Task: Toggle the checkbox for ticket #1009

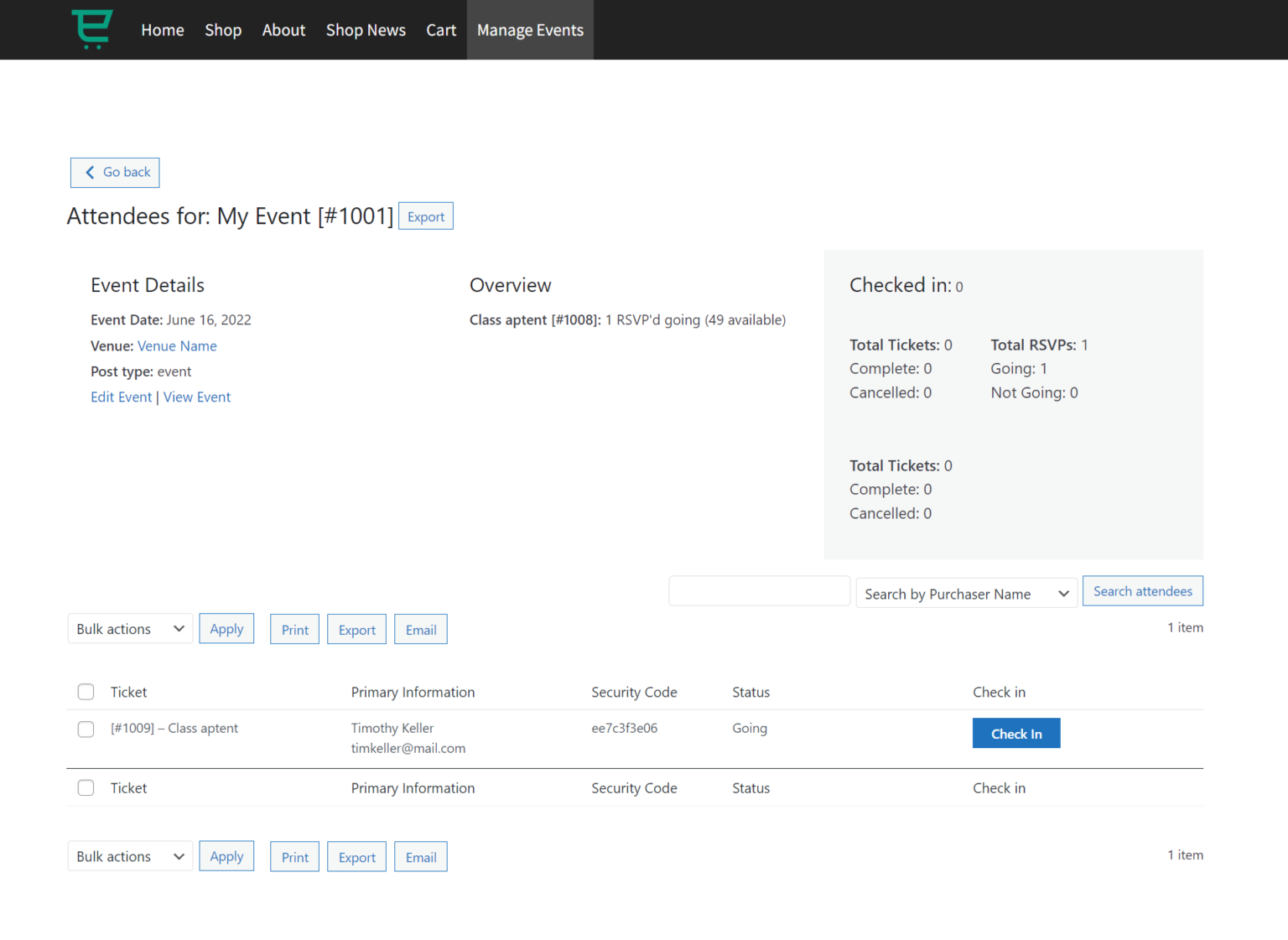Action: pos(86,729)
